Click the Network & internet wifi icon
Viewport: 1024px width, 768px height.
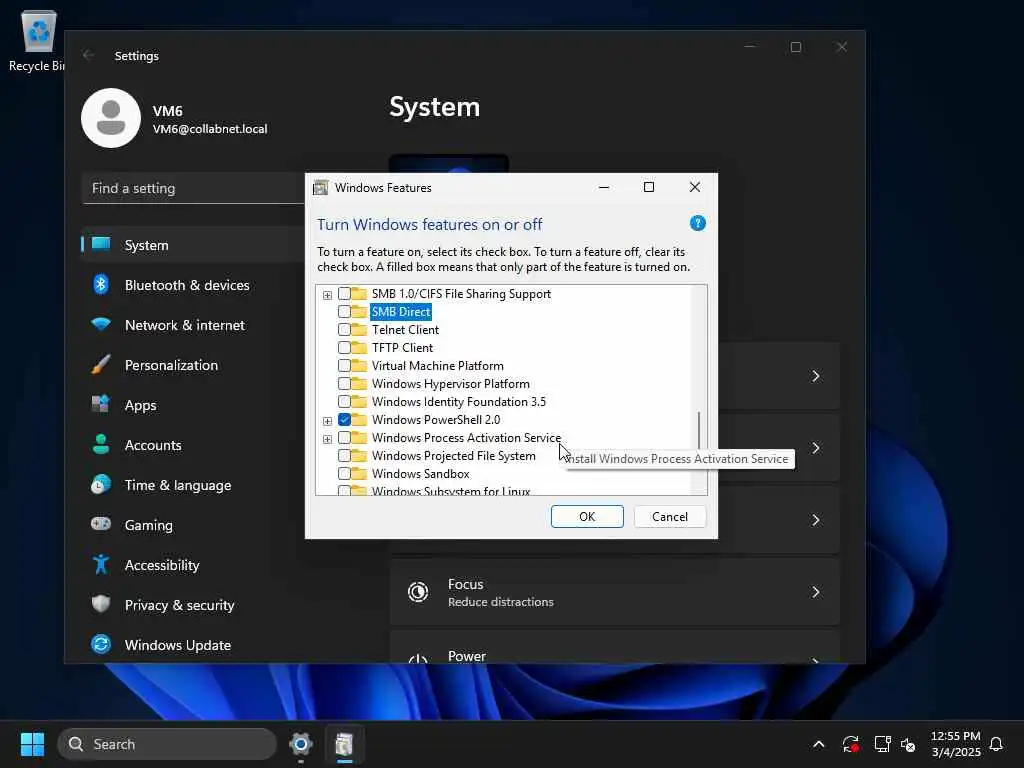(x=101, y=325)
